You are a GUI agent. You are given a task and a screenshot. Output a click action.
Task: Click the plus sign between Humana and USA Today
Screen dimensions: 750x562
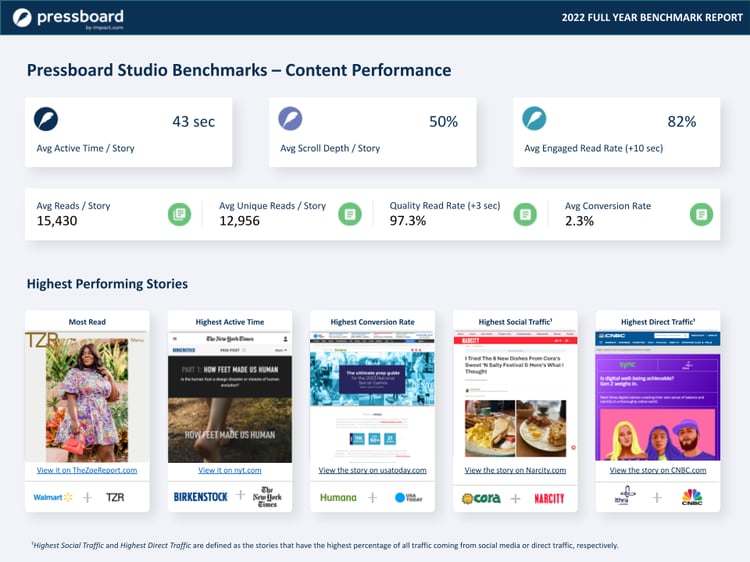(x=373, y=498)
